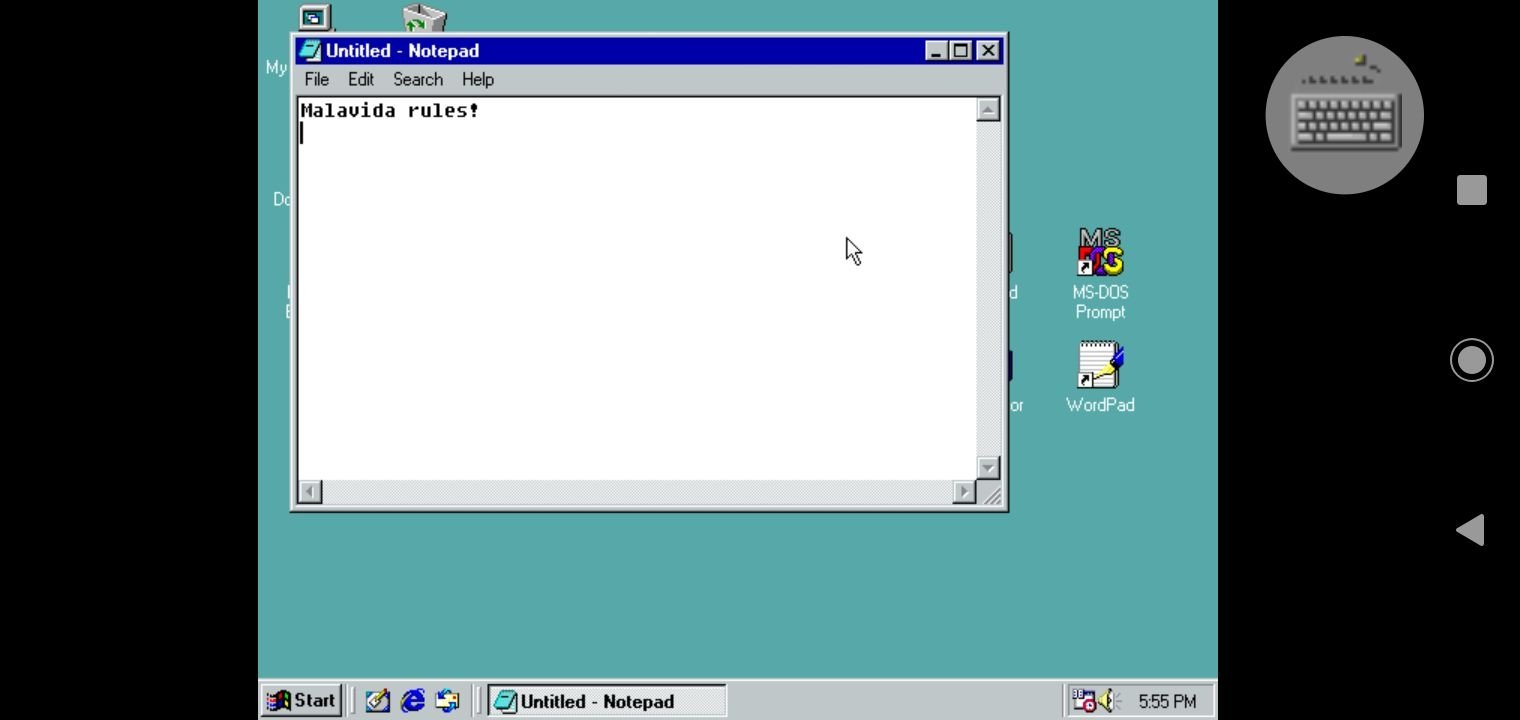1520x720 pixels.
Task: Tap the Android home circle button
Action: tap(1472, 360)
